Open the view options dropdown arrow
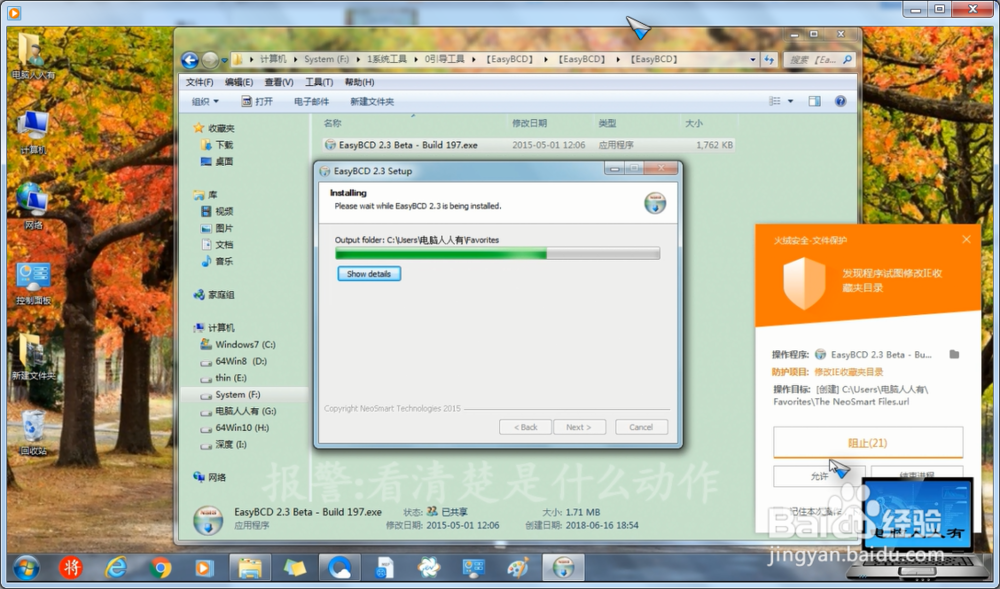The height and width of the screenshot is (589, 1000). point(790,101)
